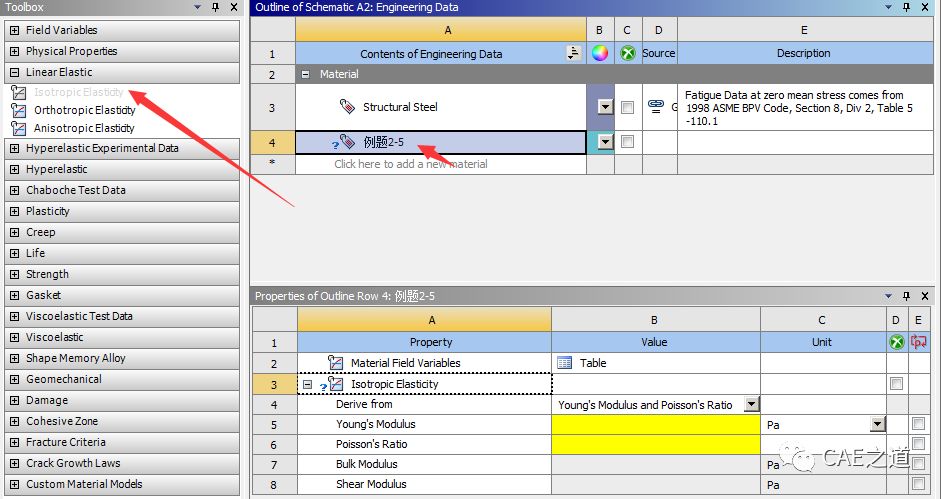This screenshot has height=499, width=941.
Task: Toggle the Structural Steel column C checkbox
Action: [628, 107]
